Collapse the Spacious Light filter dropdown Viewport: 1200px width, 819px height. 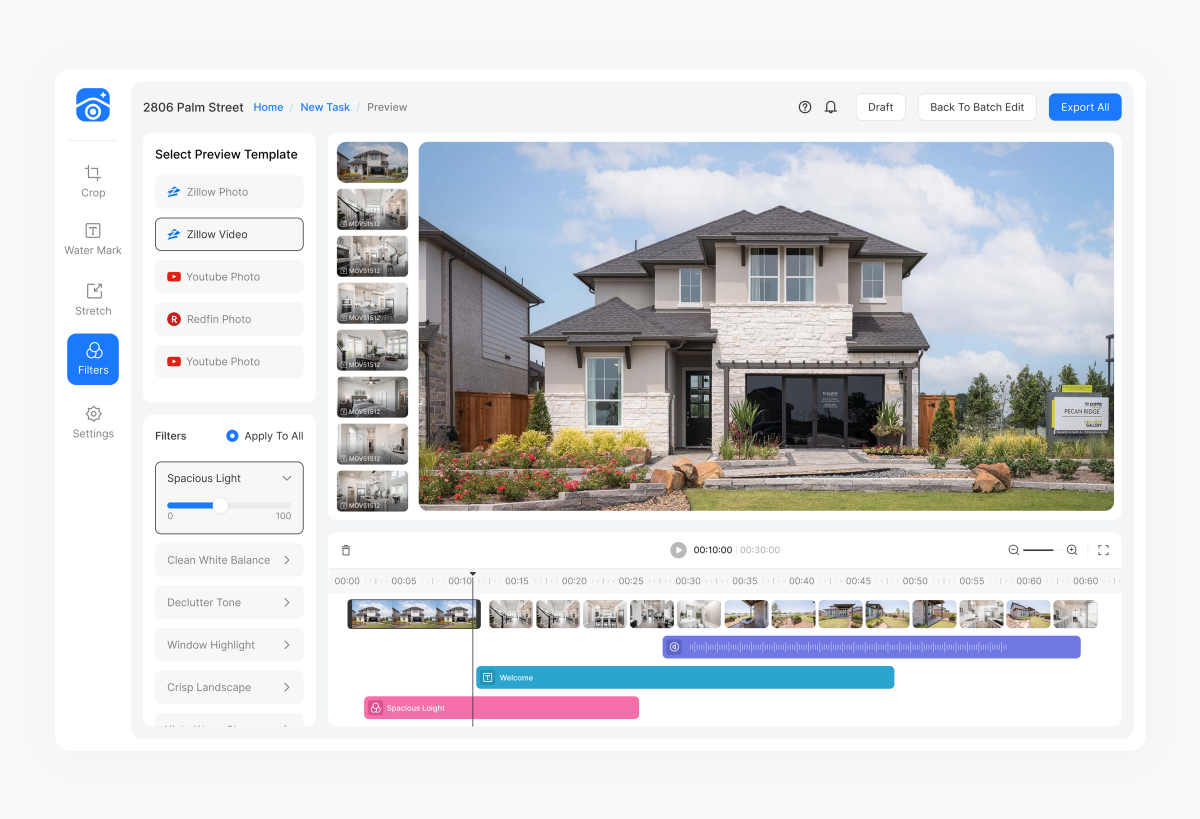pyautogui.click(x=287, y=478)
